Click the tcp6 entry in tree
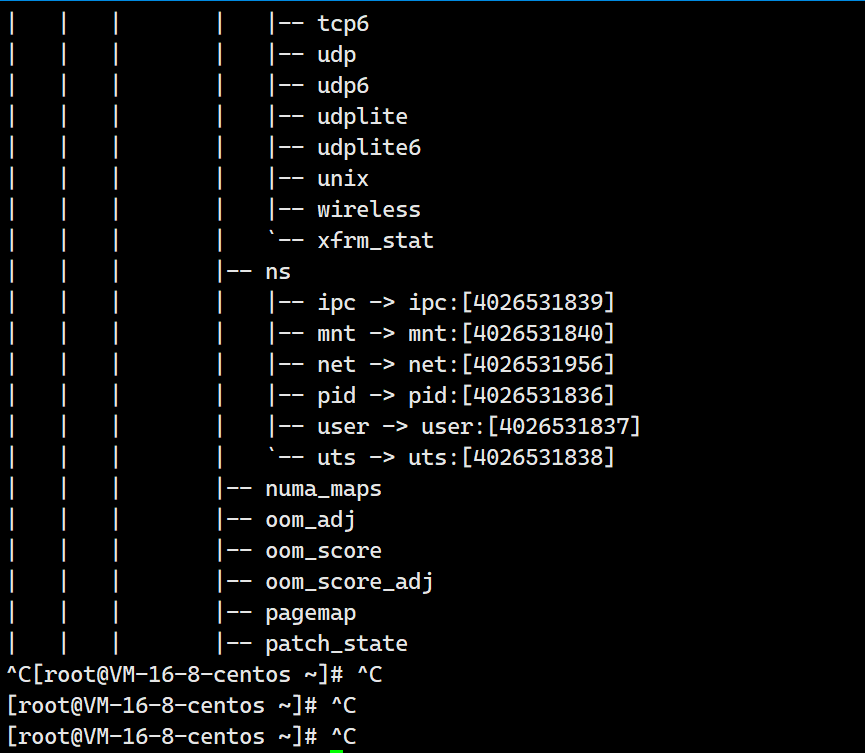 tap(343, 24)
